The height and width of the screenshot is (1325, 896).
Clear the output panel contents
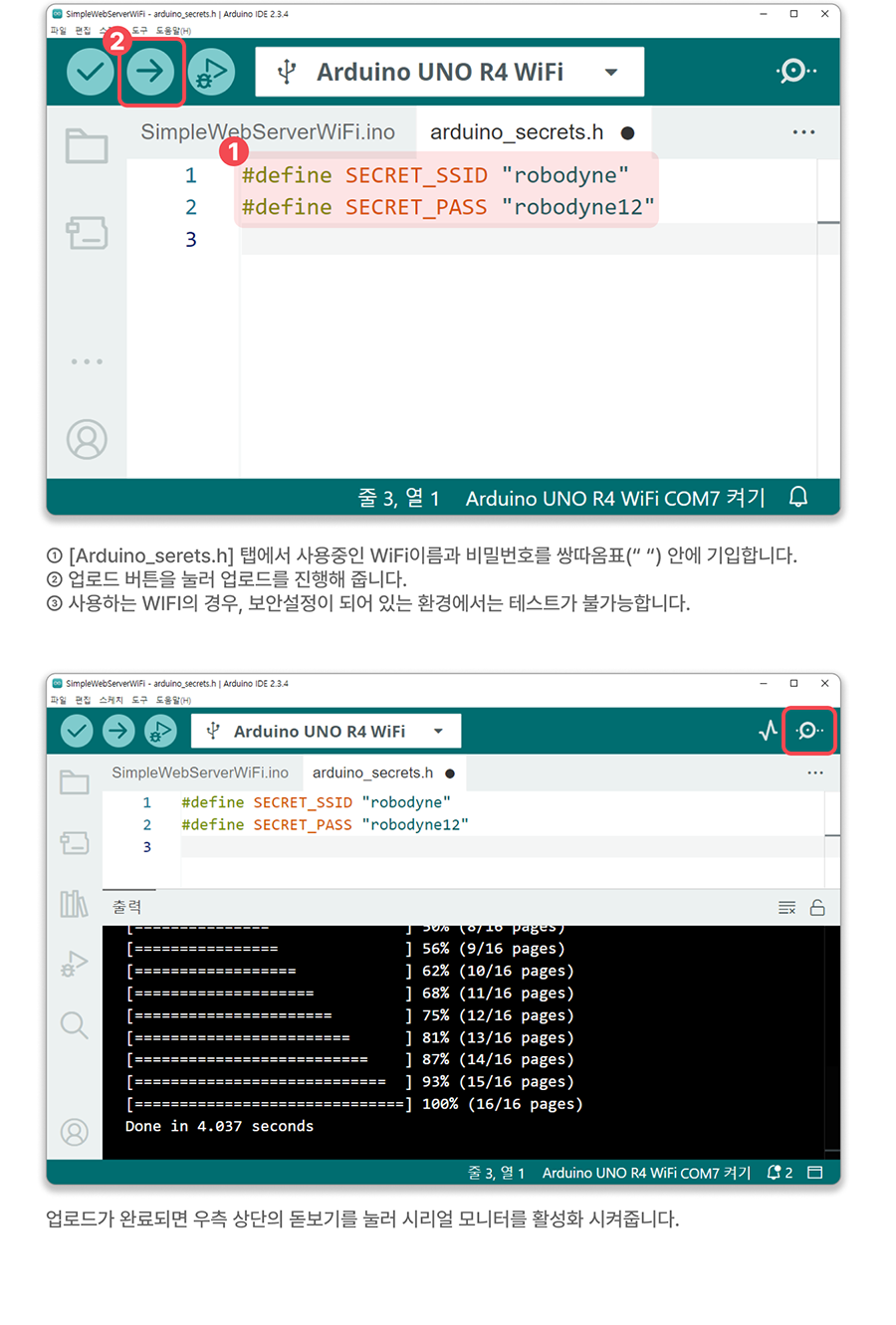pos(786,908)
